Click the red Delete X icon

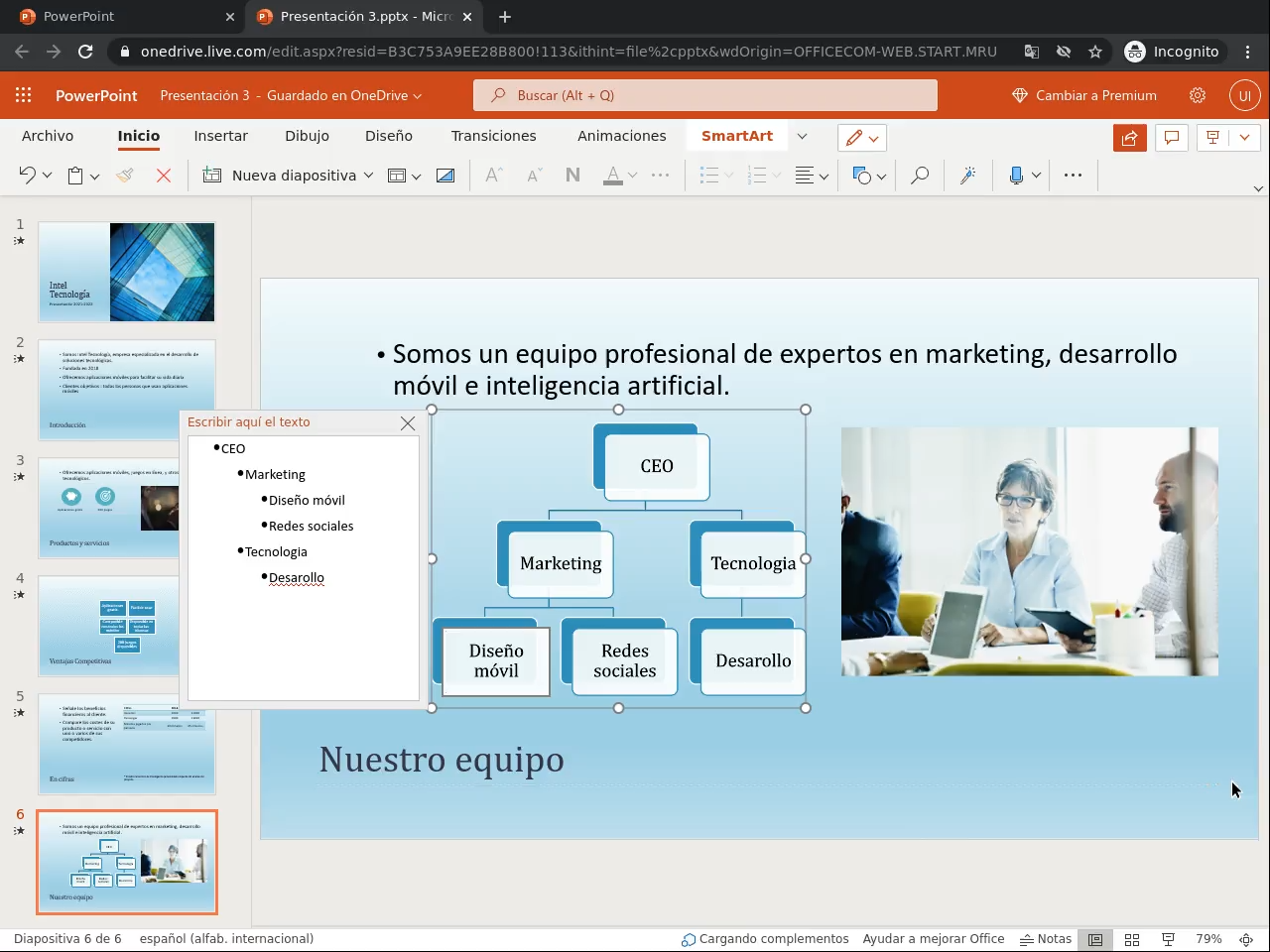[164, 176]
